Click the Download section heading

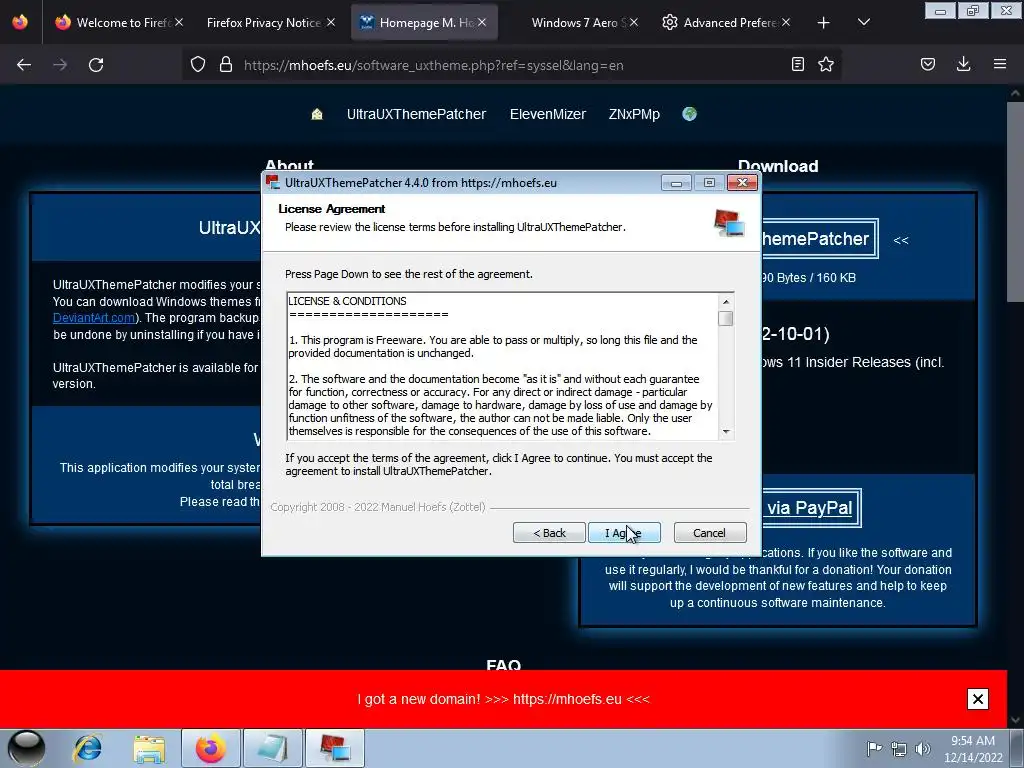click(x=778, y=166)
